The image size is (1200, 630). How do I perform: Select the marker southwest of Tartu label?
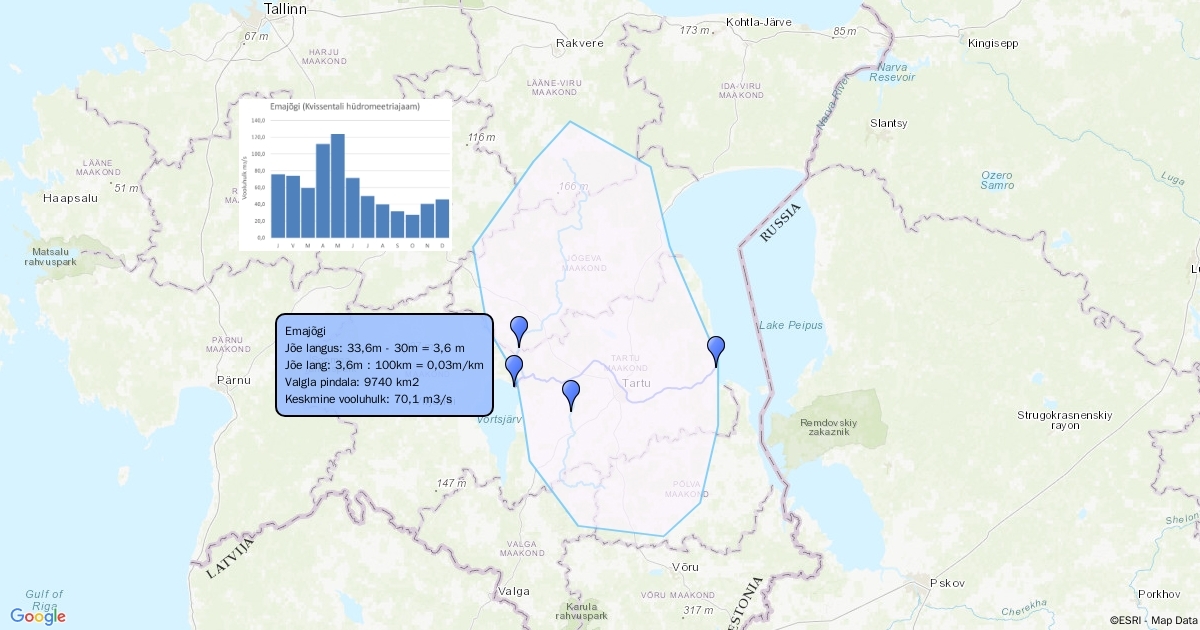coord(571,394)
